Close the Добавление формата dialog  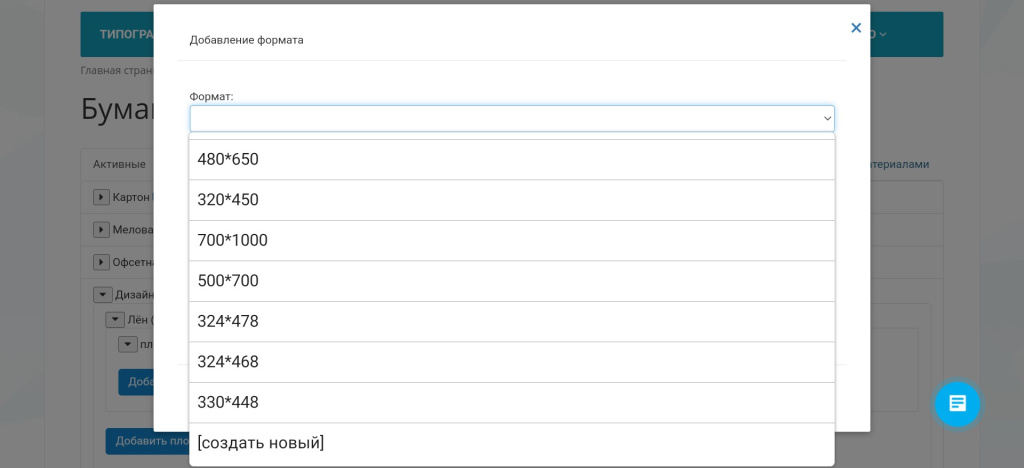(856, 28)
